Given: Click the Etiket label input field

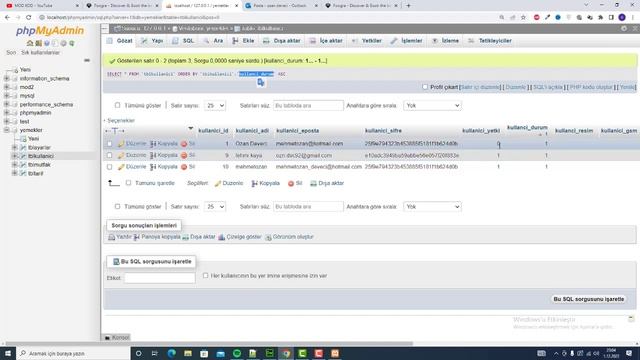Looking at the screenshot, I should [160, 278].
